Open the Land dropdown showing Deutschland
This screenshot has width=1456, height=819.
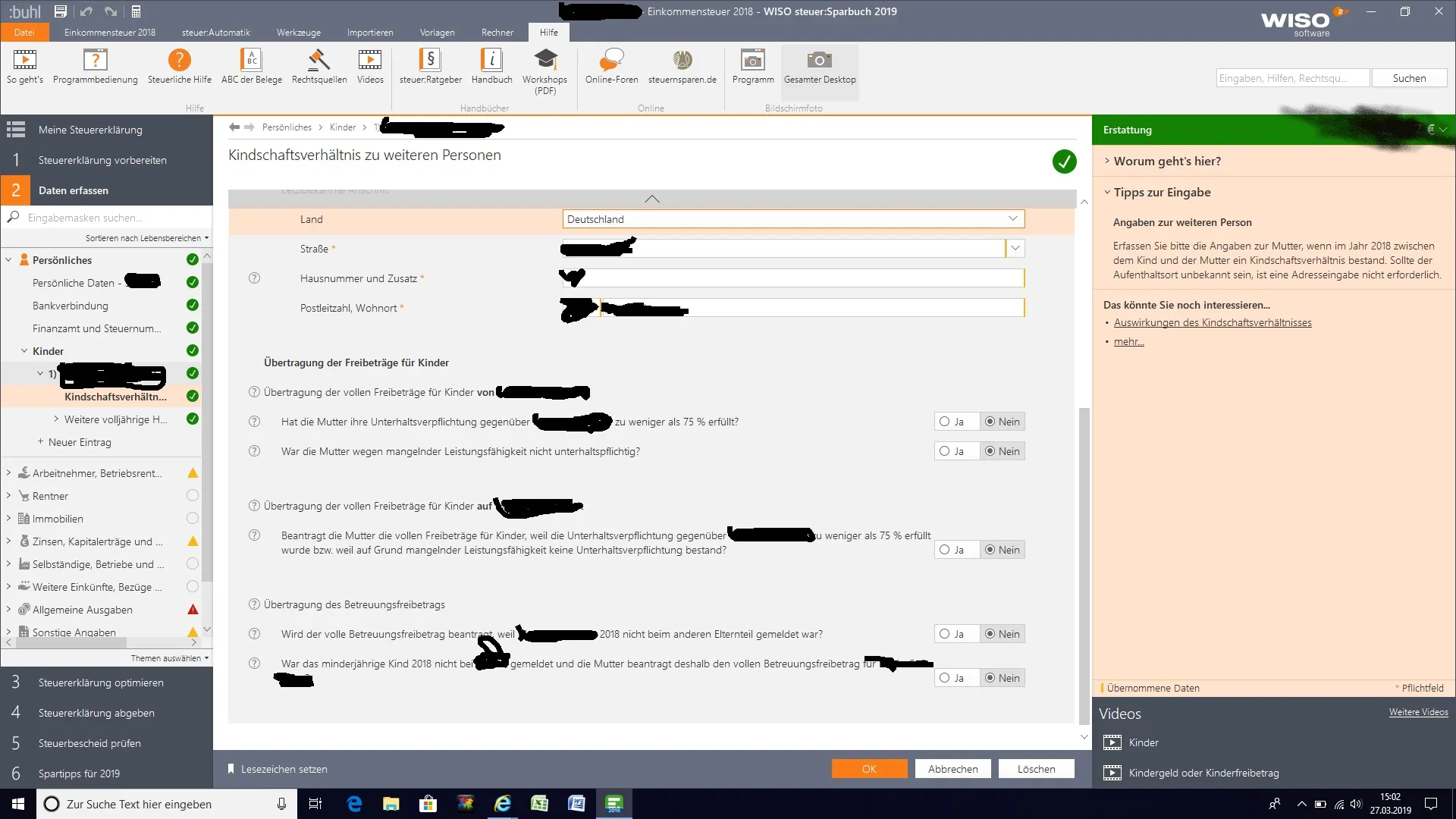pyautogui.click(x=1013, y=219)
